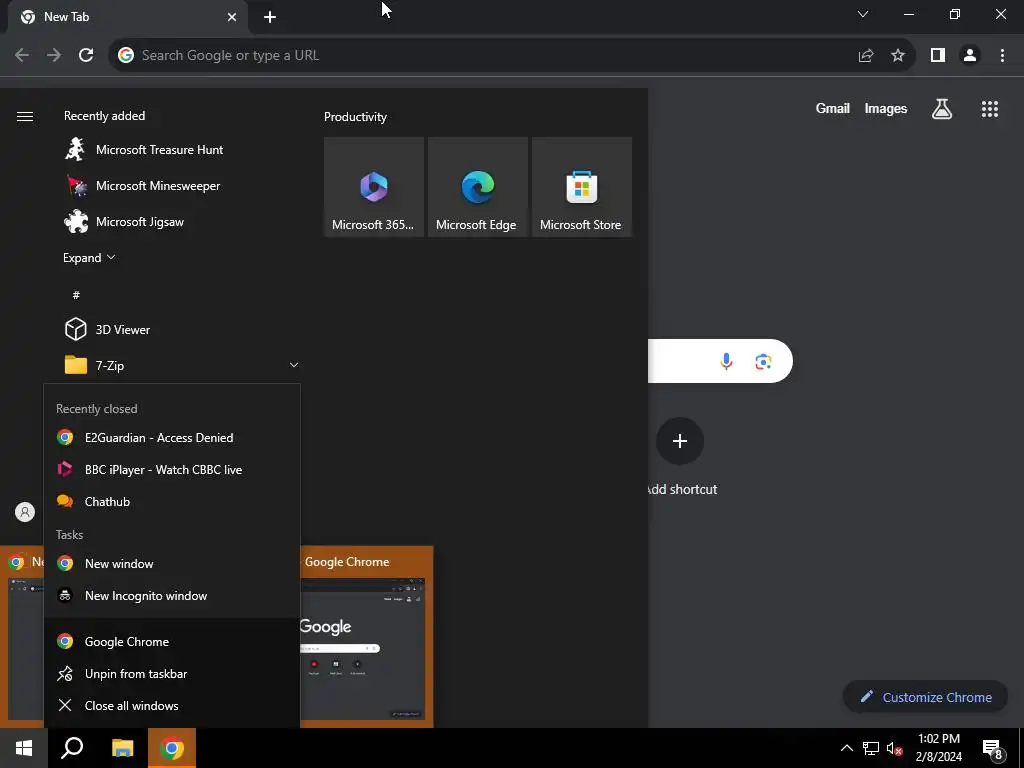Select Google Chrome in the jump list
The image size is (1024, 768).
click(172, 641)
